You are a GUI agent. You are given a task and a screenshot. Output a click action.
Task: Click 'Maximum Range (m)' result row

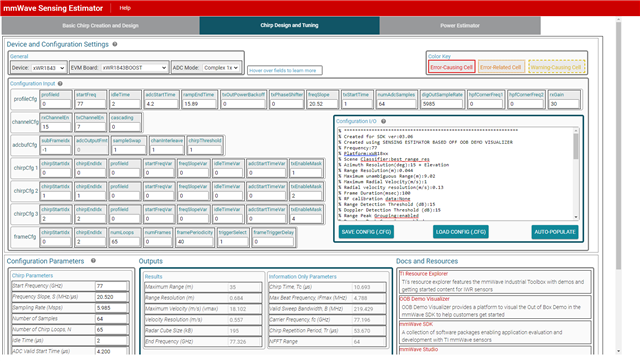203,287
